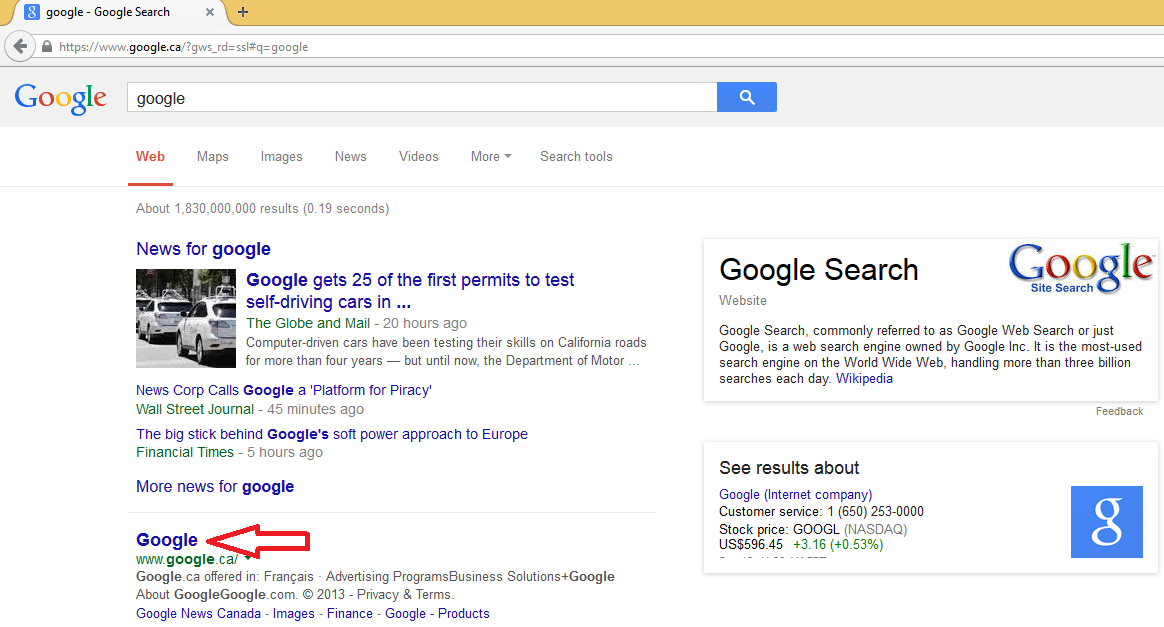Click the blue g icon in See results about
This screenshot has width=1164, height=627.
[1107, 522]
